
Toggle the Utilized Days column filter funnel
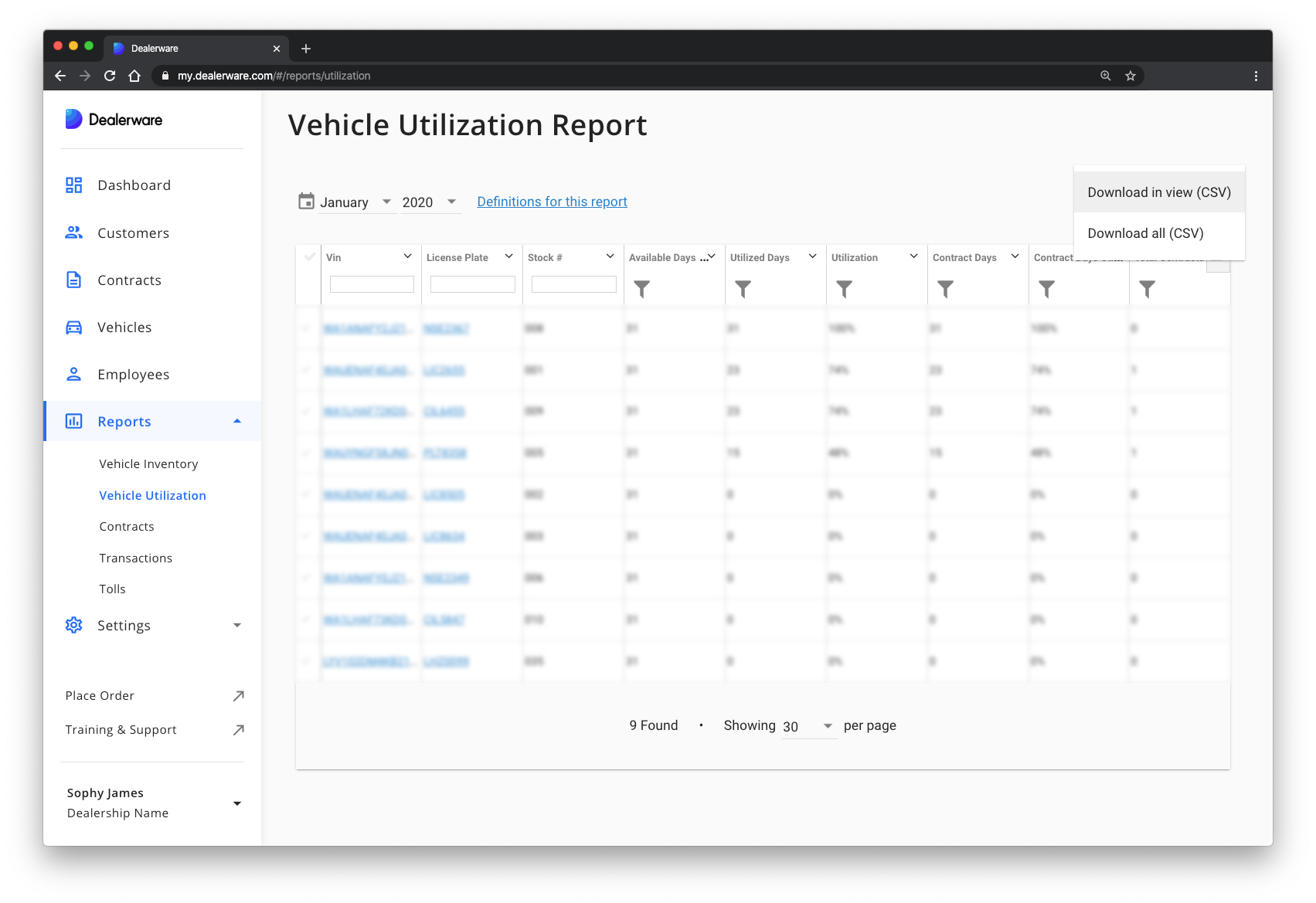(743, 289)
